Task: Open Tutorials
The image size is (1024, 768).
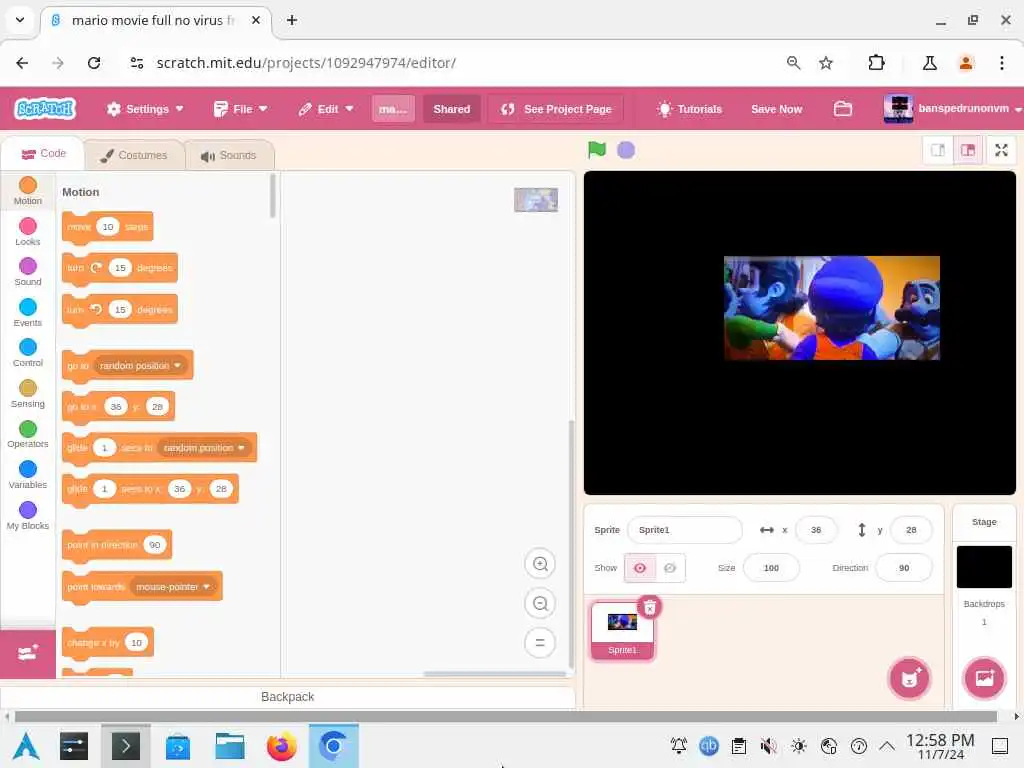Action: point(690,109)
